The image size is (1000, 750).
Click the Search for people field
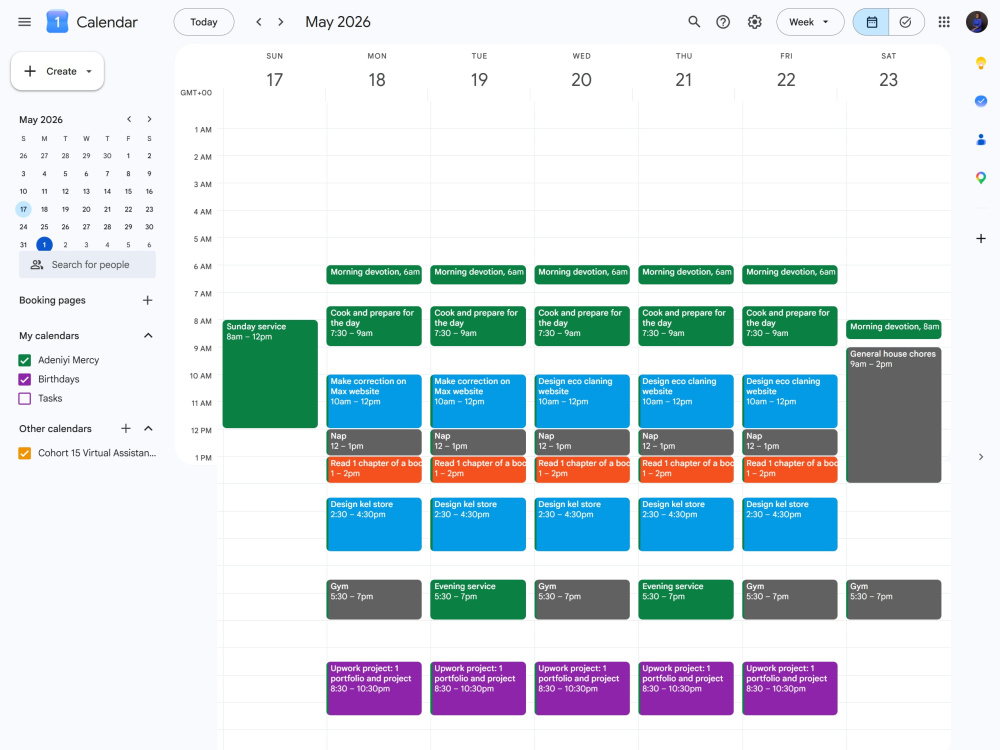(87, 265)
